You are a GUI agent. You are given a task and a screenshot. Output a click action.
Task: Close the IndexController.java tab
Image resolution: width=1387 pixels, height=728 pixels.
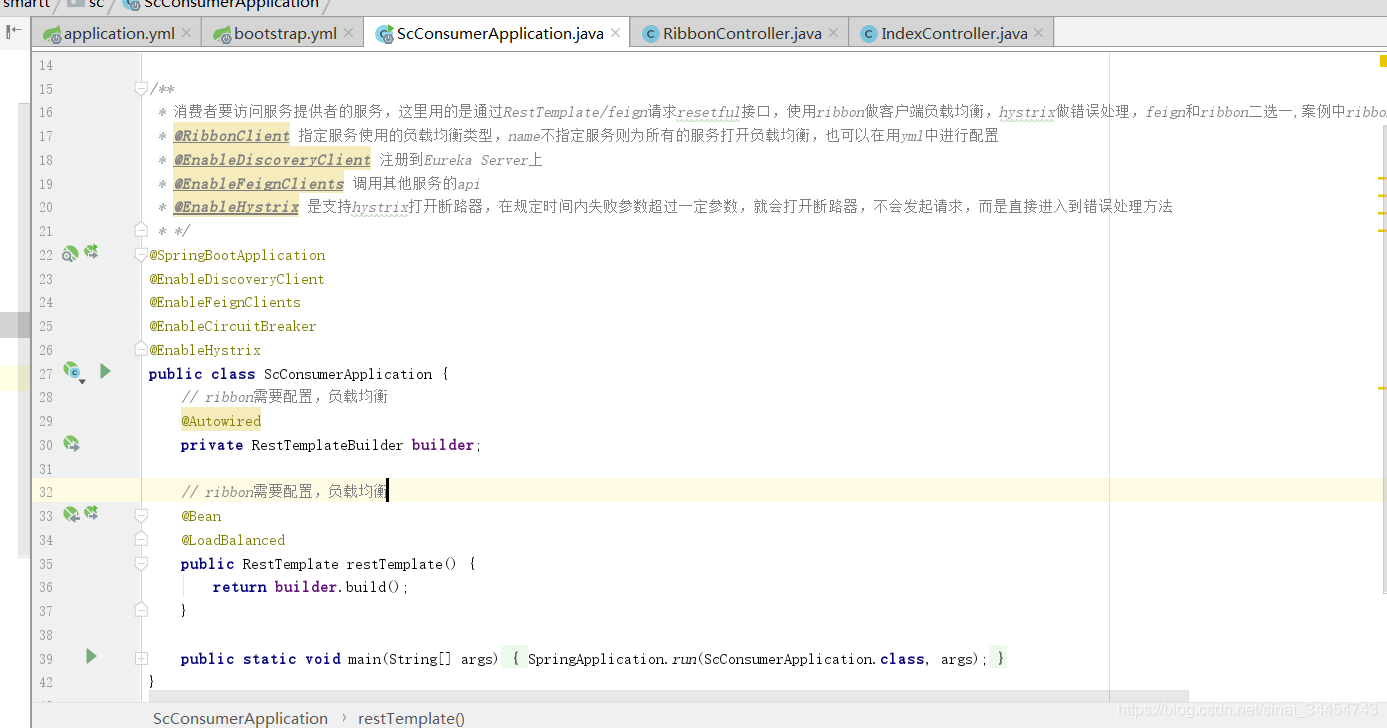point(1038,33)
